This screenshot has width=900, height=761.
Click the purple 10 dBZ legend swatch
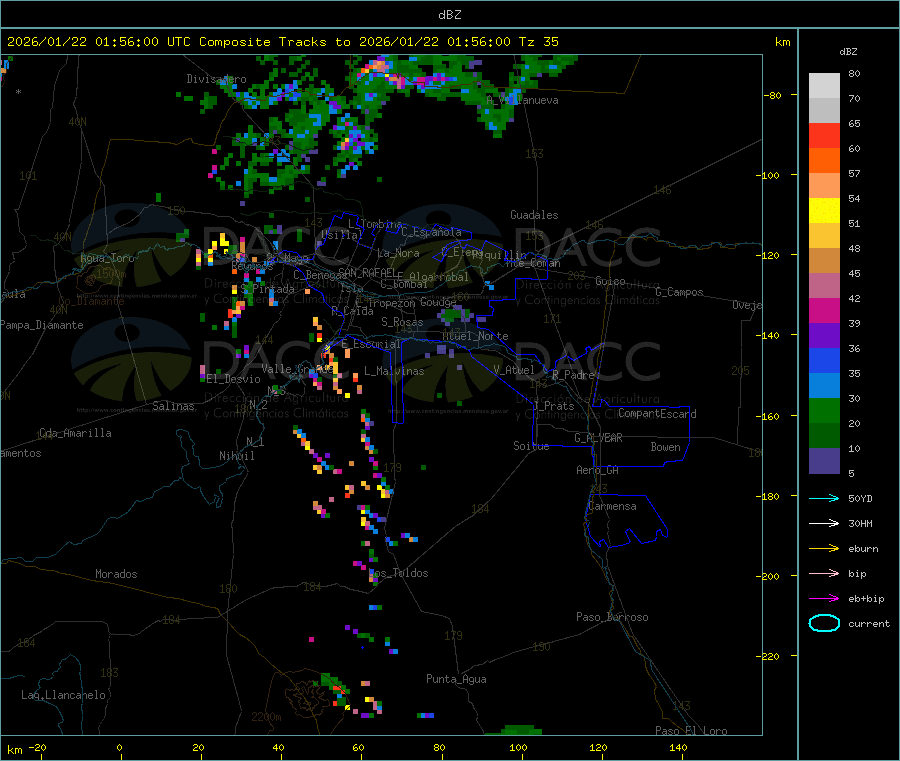click(824, 461)
